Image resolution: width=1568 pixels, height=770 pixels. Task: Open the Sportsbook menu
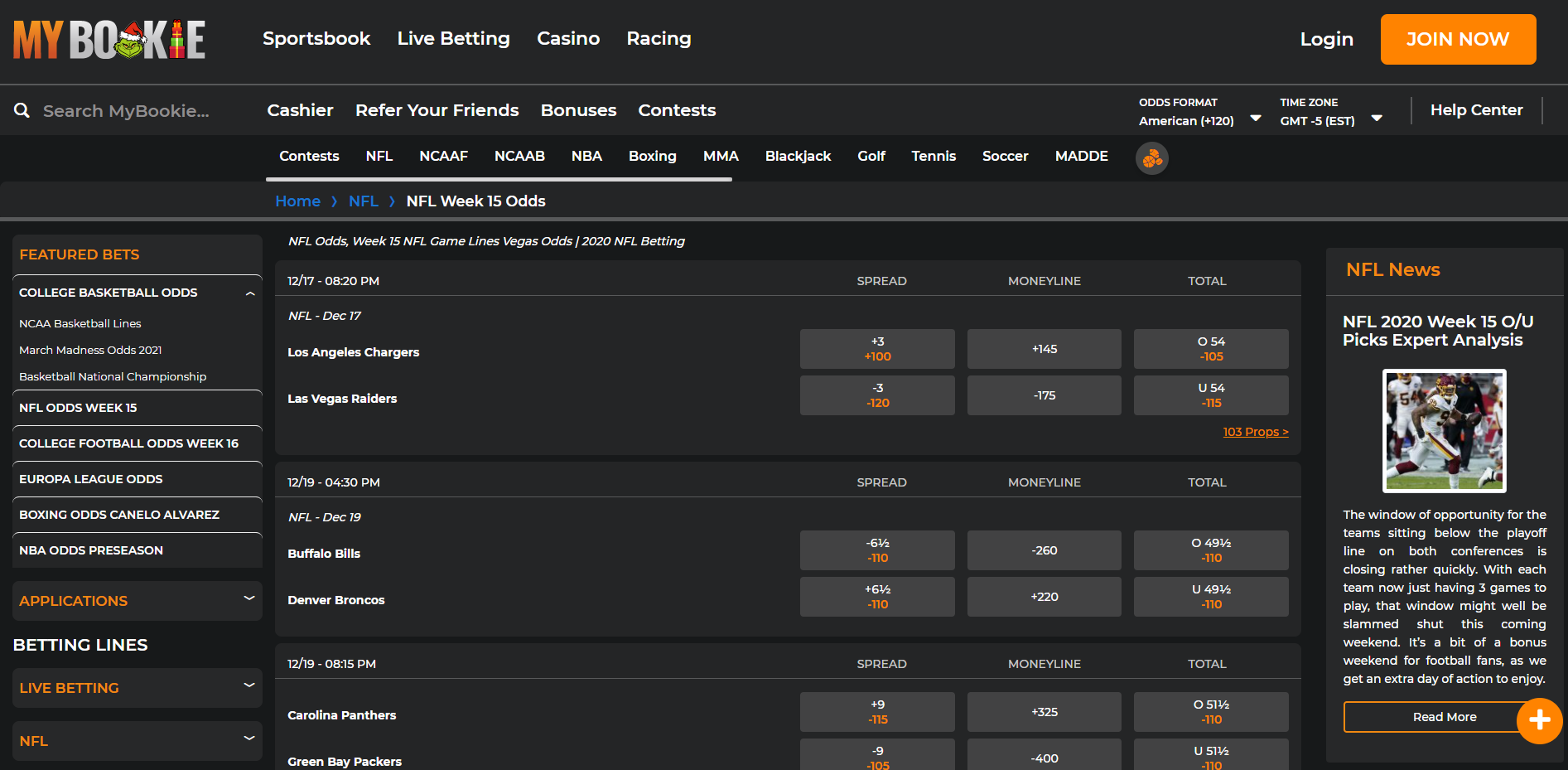[x=316, y=39]
